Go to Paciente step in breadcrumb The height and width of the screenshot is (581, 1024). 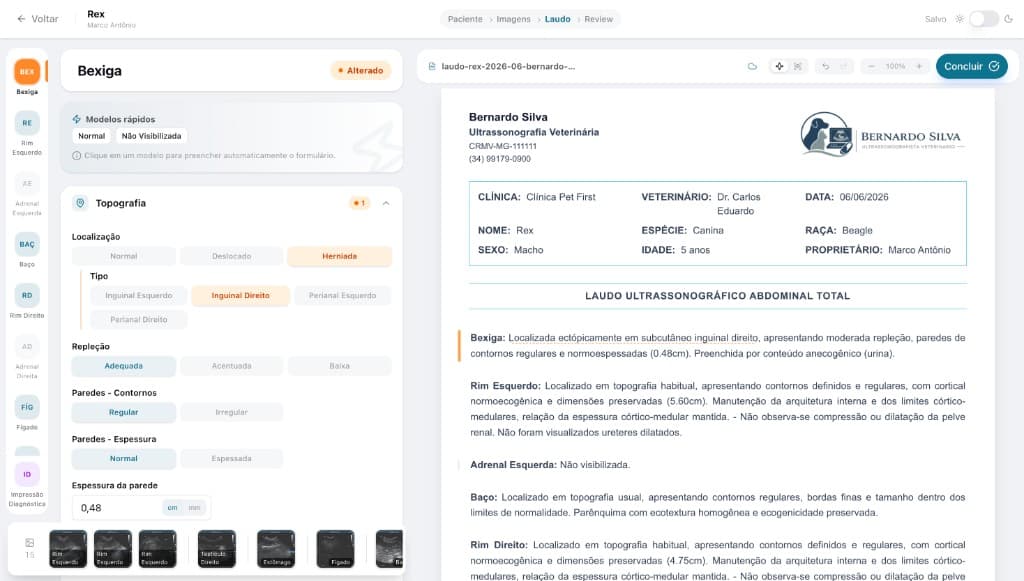(465, 19)
